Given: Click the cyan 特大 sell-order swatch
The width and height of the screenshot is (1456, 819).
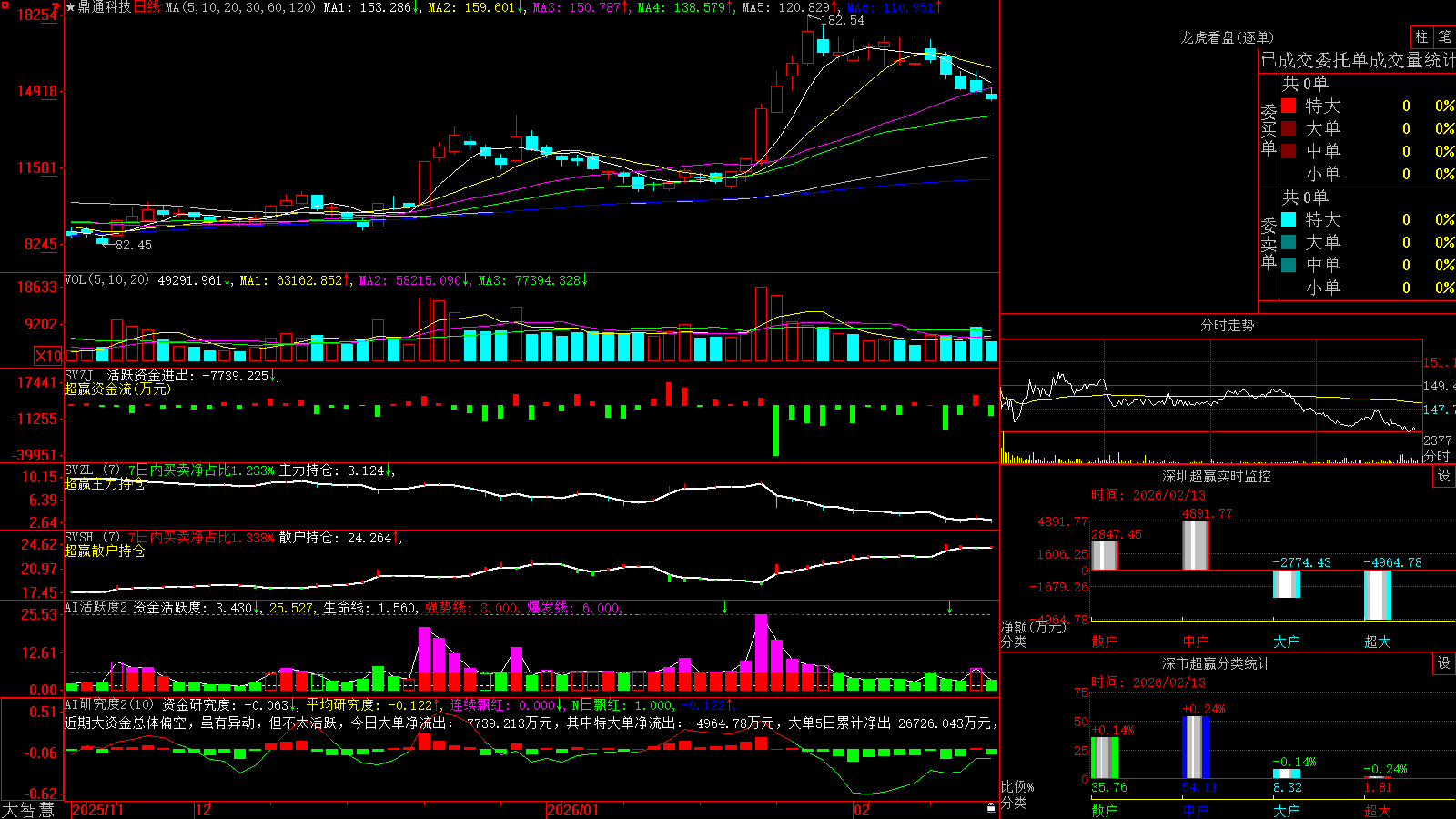Looking at the screenshot, I should pyautogui.click(x=1289, y=219).
